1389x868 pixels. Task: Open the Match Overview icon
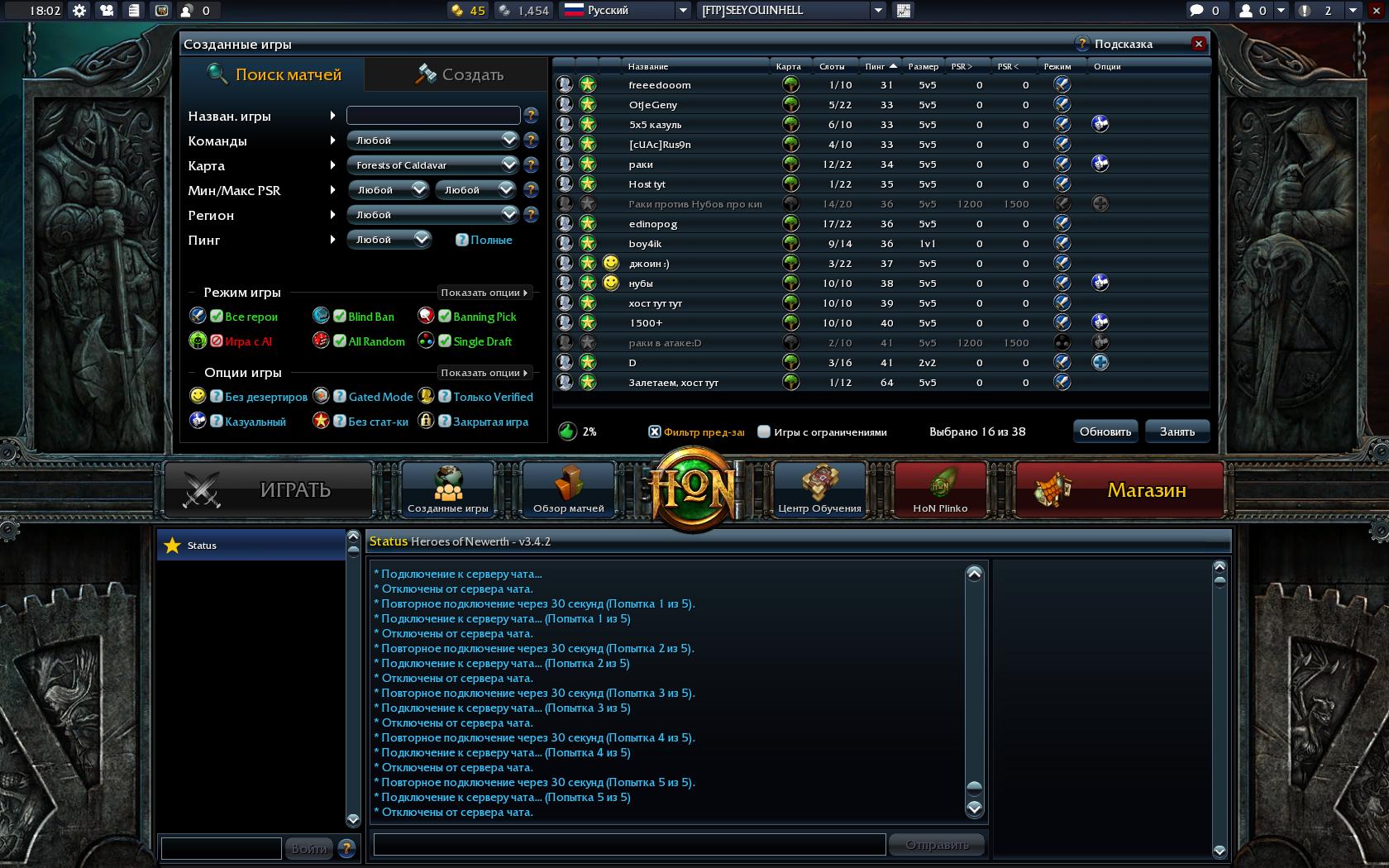coord(569,489)
